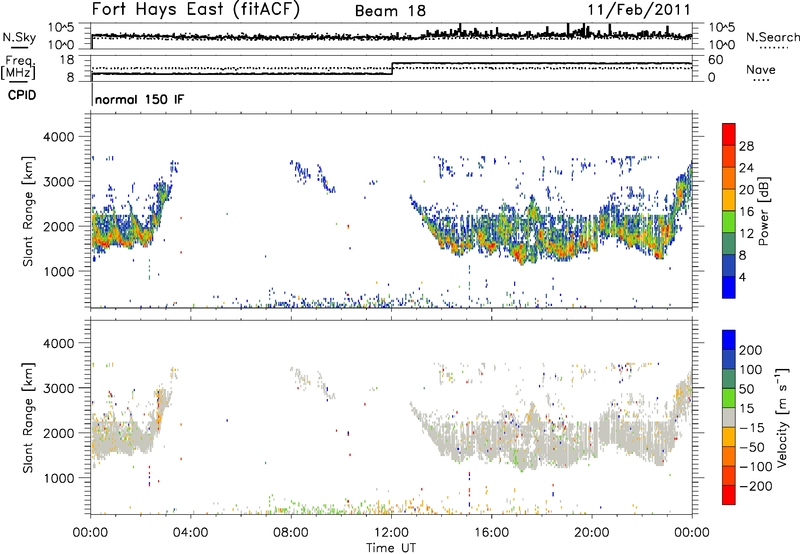This screenshot has width=800, height=554.
Task: Click the frequency step at 12:00 UT
Action: click(392, 68)
